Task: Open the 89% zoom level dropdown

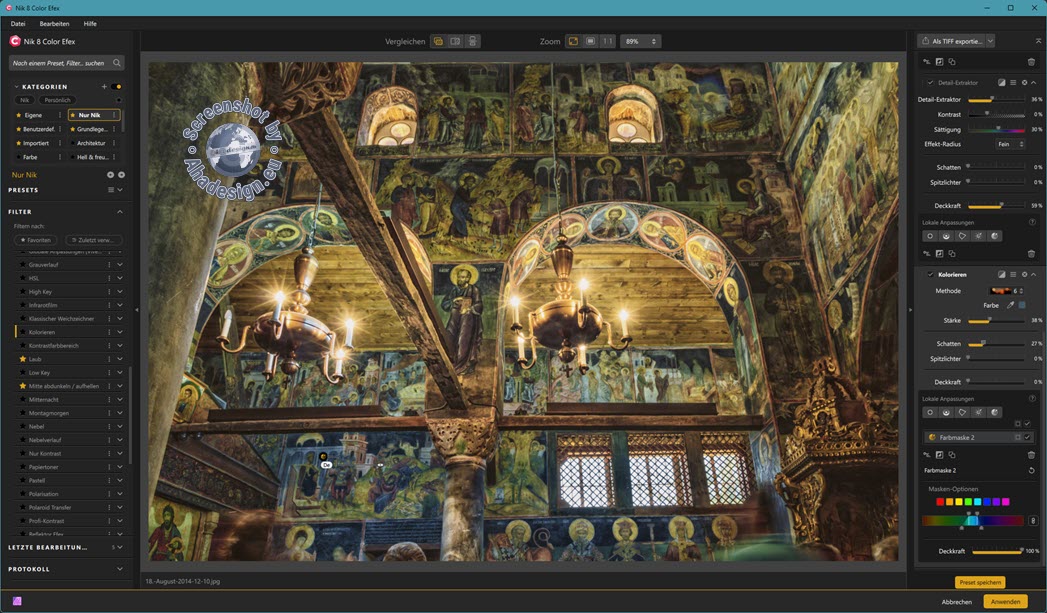Action: pos(640,41)
